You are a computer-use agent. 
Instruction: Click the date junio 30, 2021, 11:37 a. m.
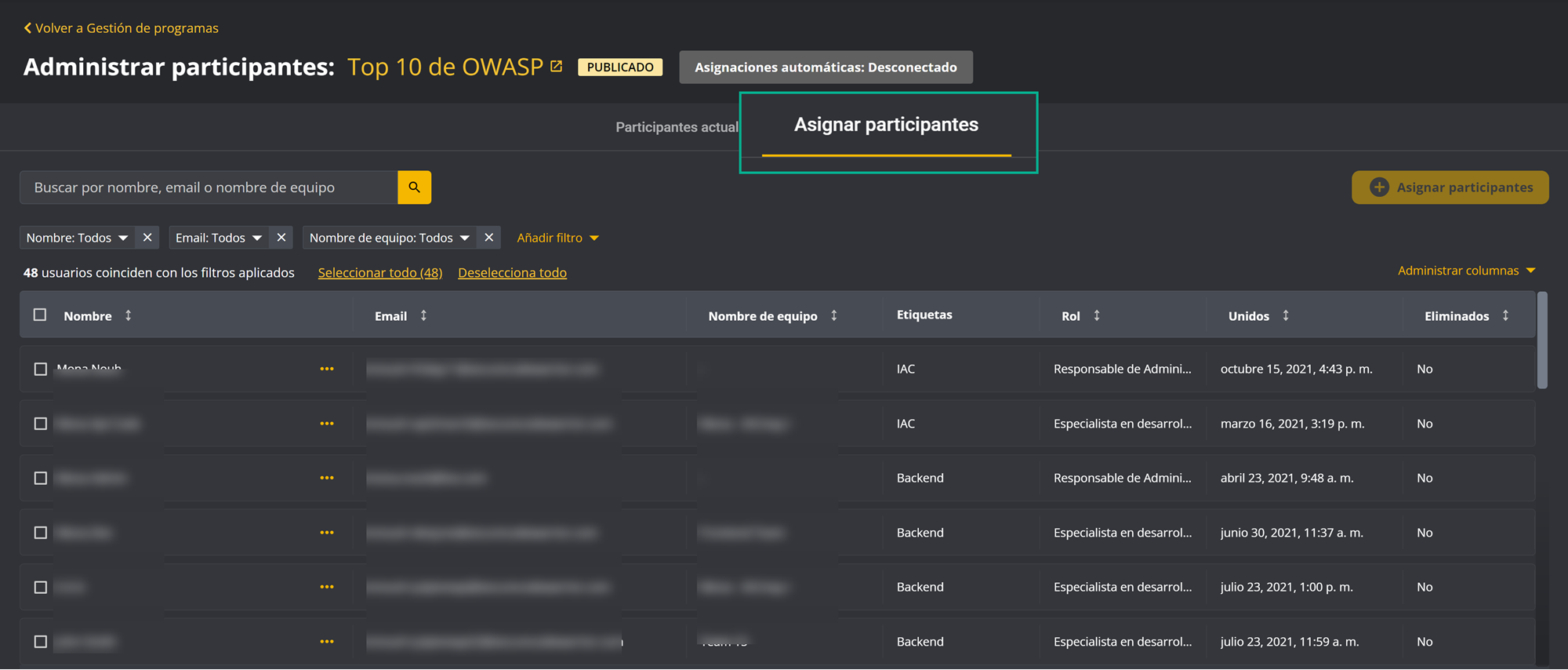point(1292,533)
